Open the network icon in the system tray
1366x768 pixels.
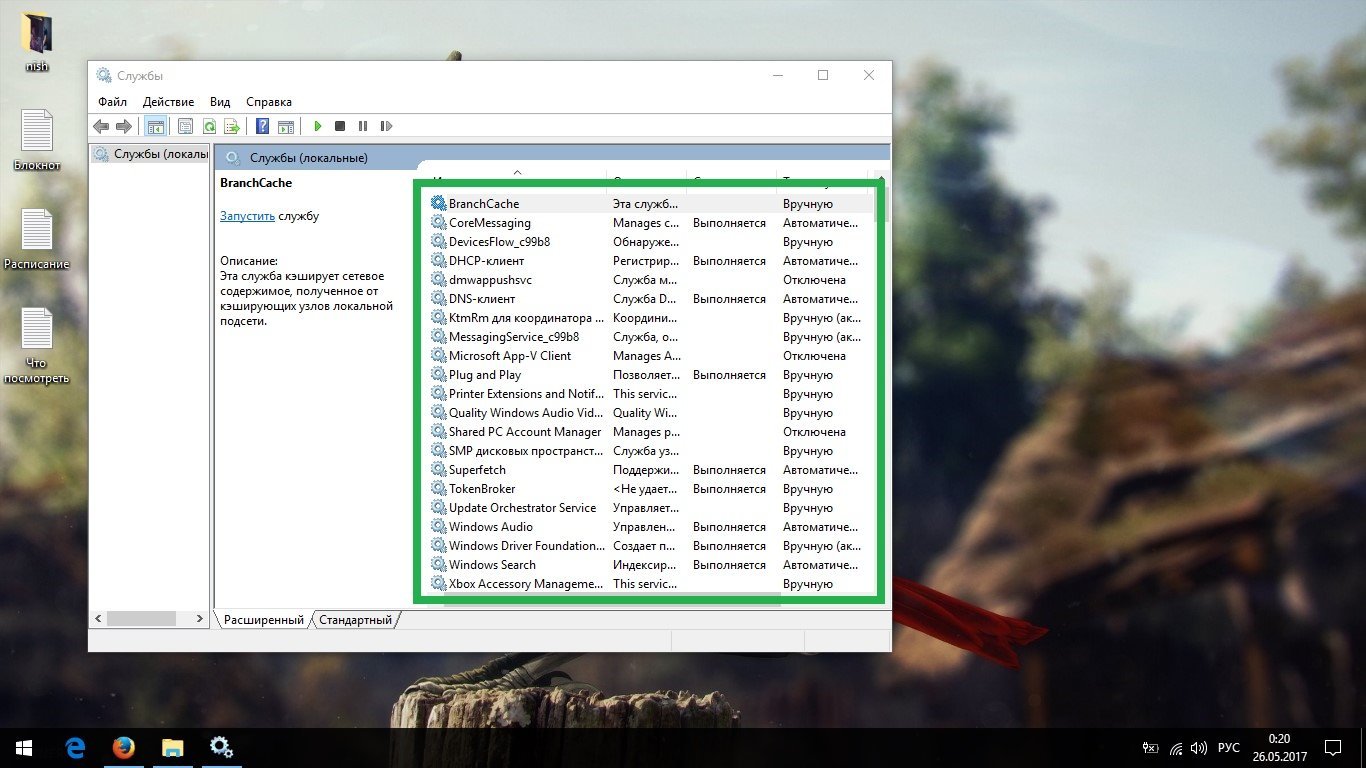1176,748
